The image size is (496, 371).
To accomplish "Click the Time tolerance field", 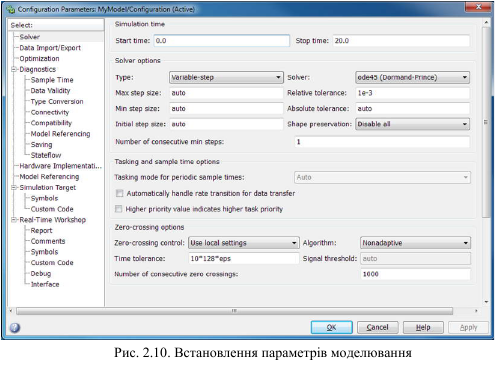I will 244,258.
